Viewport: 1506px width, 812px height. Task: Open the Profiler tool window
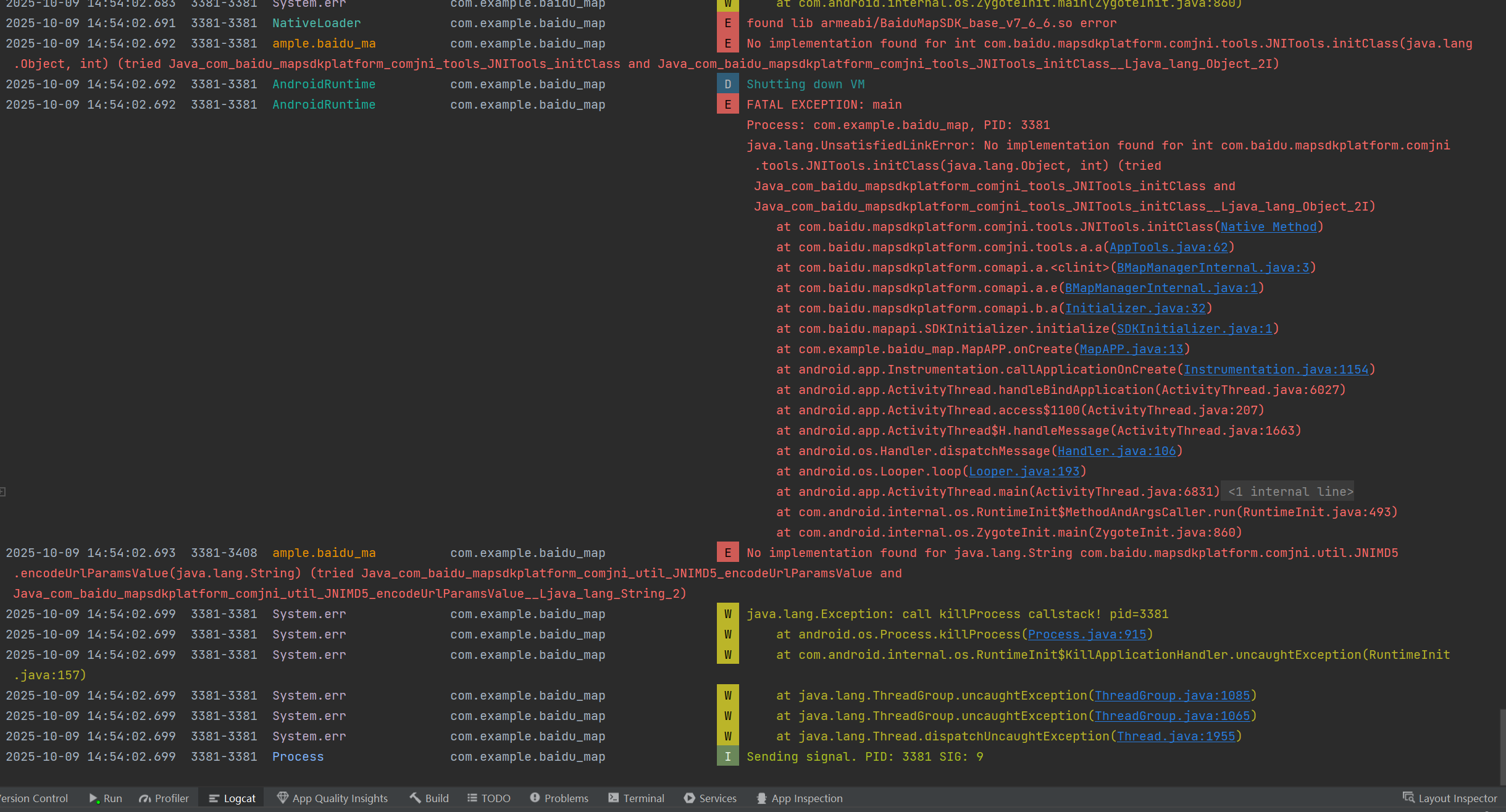click(x=164, y=798)
